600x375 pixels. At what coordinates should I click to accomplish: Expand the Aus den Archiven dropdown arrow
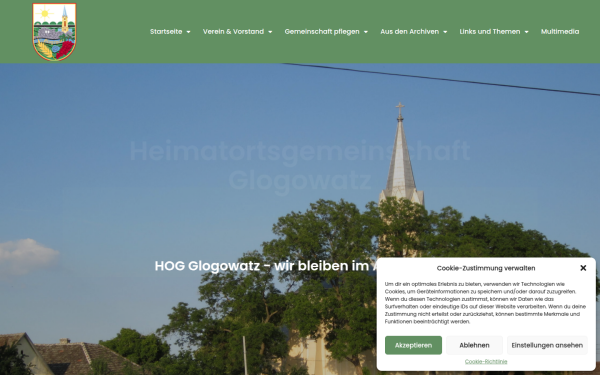tap(445, 32)
